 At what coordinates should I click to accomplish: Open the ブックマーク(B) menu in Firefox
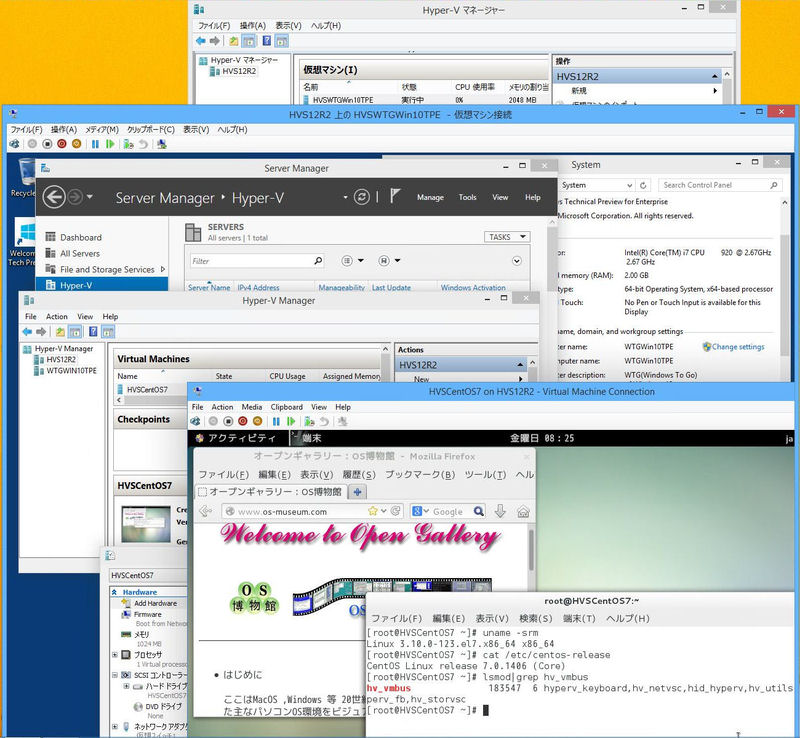[x=420, y=474]
